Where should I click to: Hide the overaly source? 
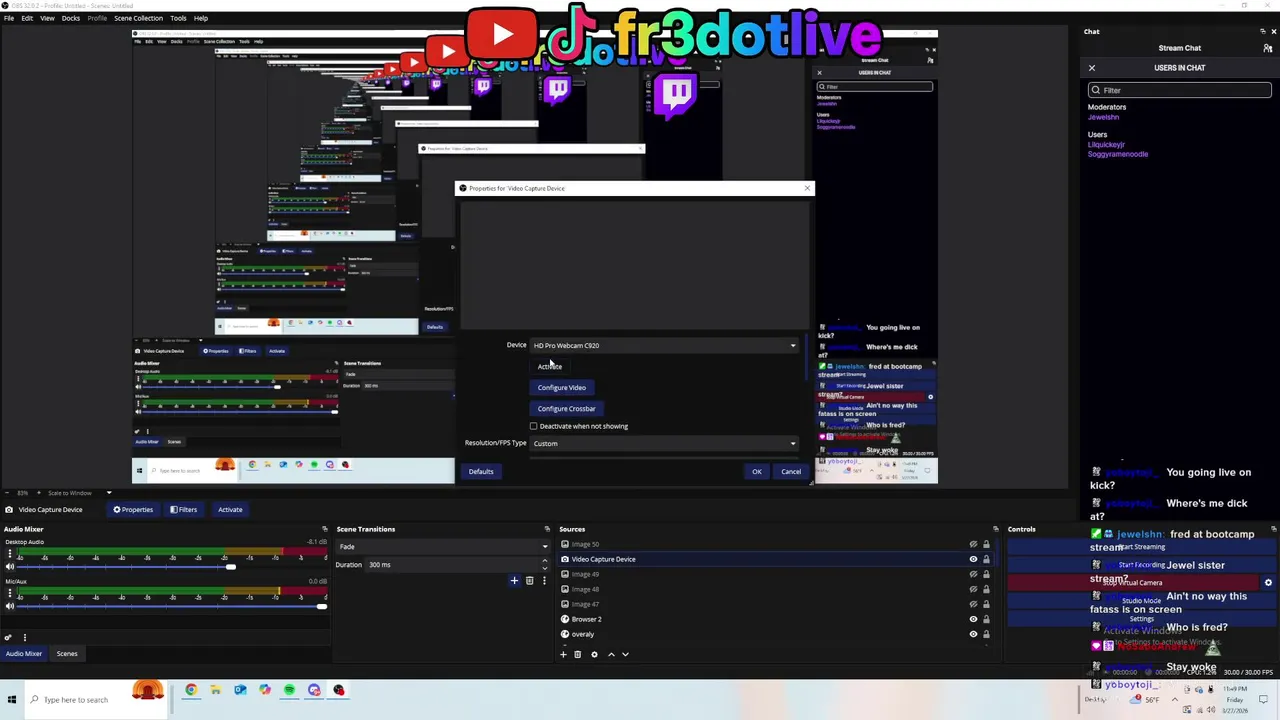click(x=973, y=634)
